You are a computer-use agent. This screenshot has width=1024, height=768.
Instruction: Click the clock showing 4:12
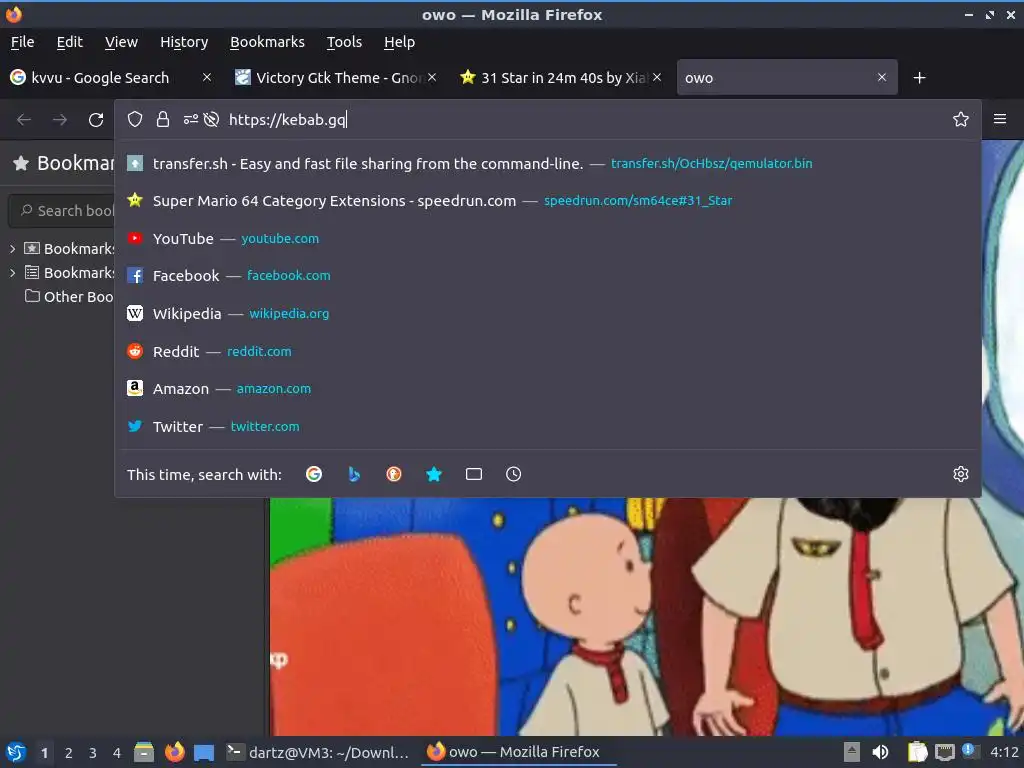(x=1004, y=752)
